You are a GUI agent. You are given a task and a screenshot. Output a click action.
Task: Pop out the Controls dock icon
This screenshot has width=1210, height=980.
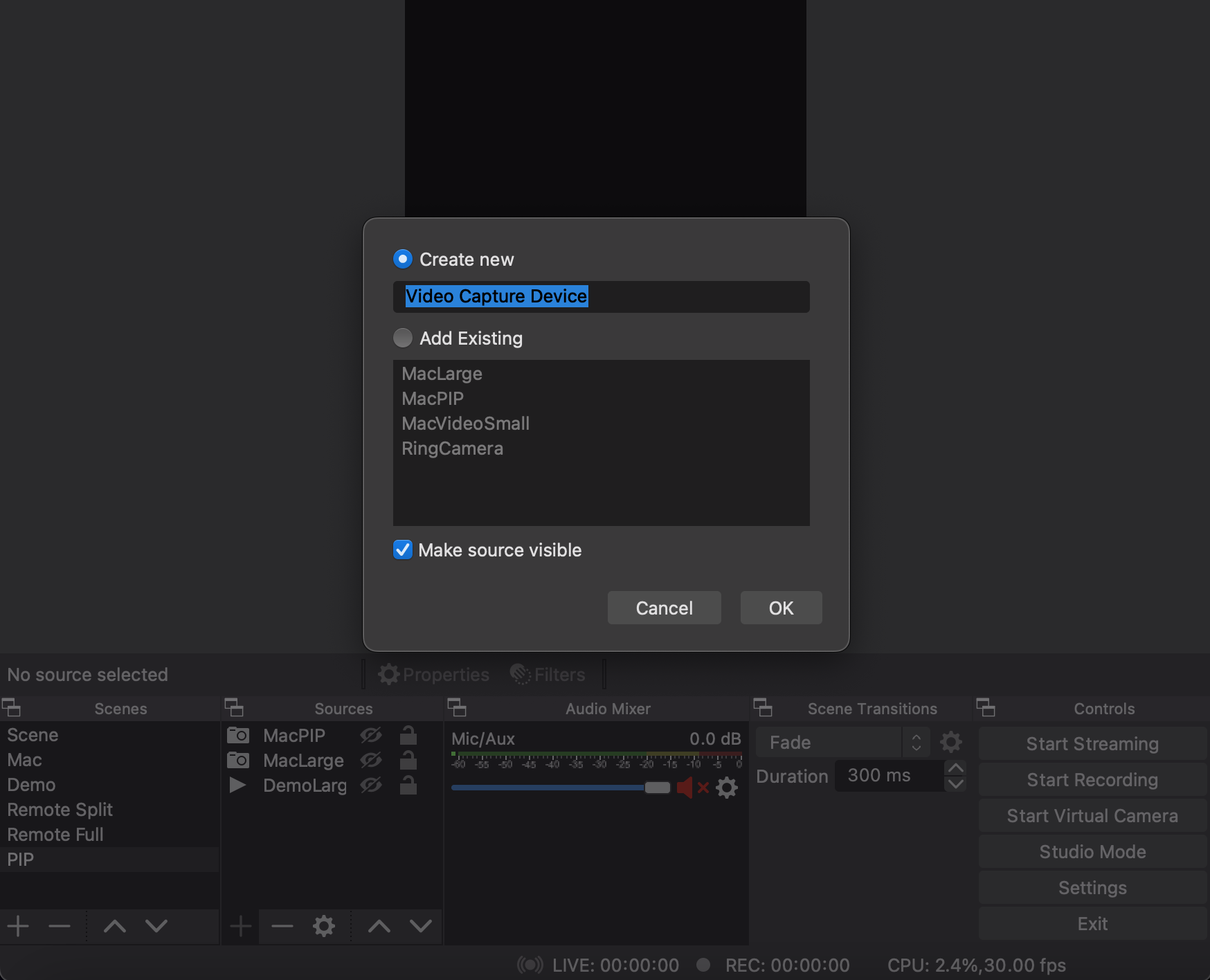pos(986,708)
